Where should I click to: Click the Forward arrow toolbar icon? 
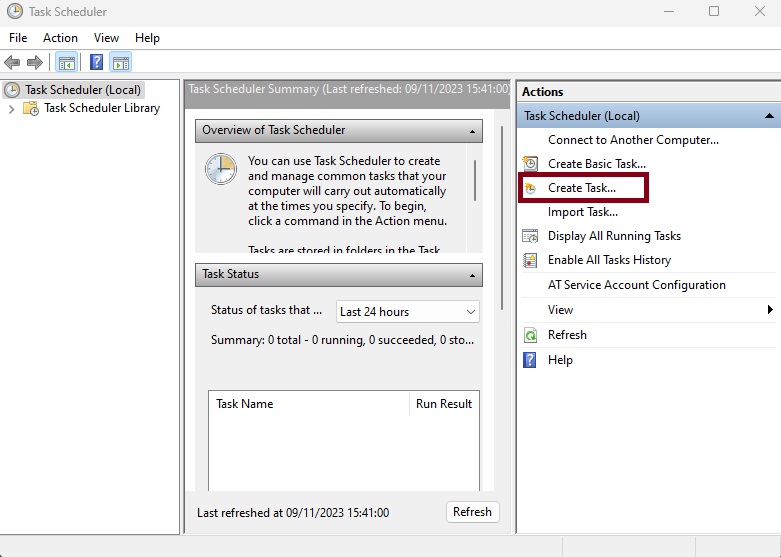[34, 63]
